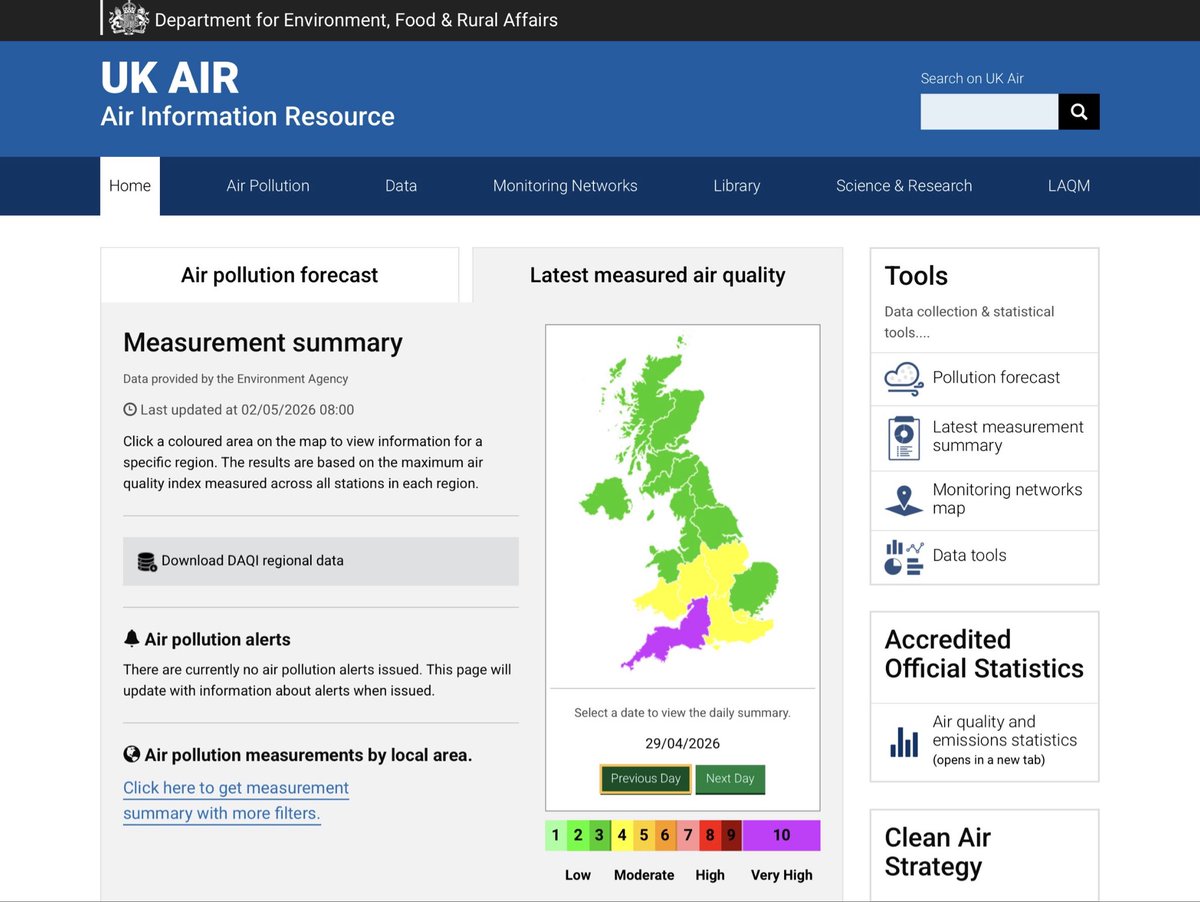Click pink index 7 legend swatch

pos(688,836)
